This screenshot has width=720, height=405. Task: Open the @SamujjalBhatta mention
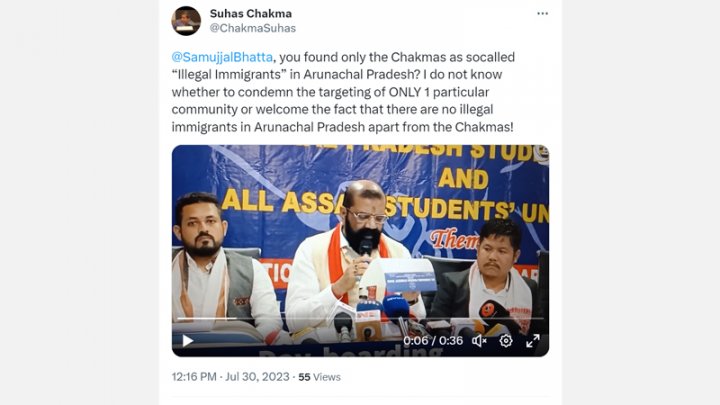tap(222, 57)
